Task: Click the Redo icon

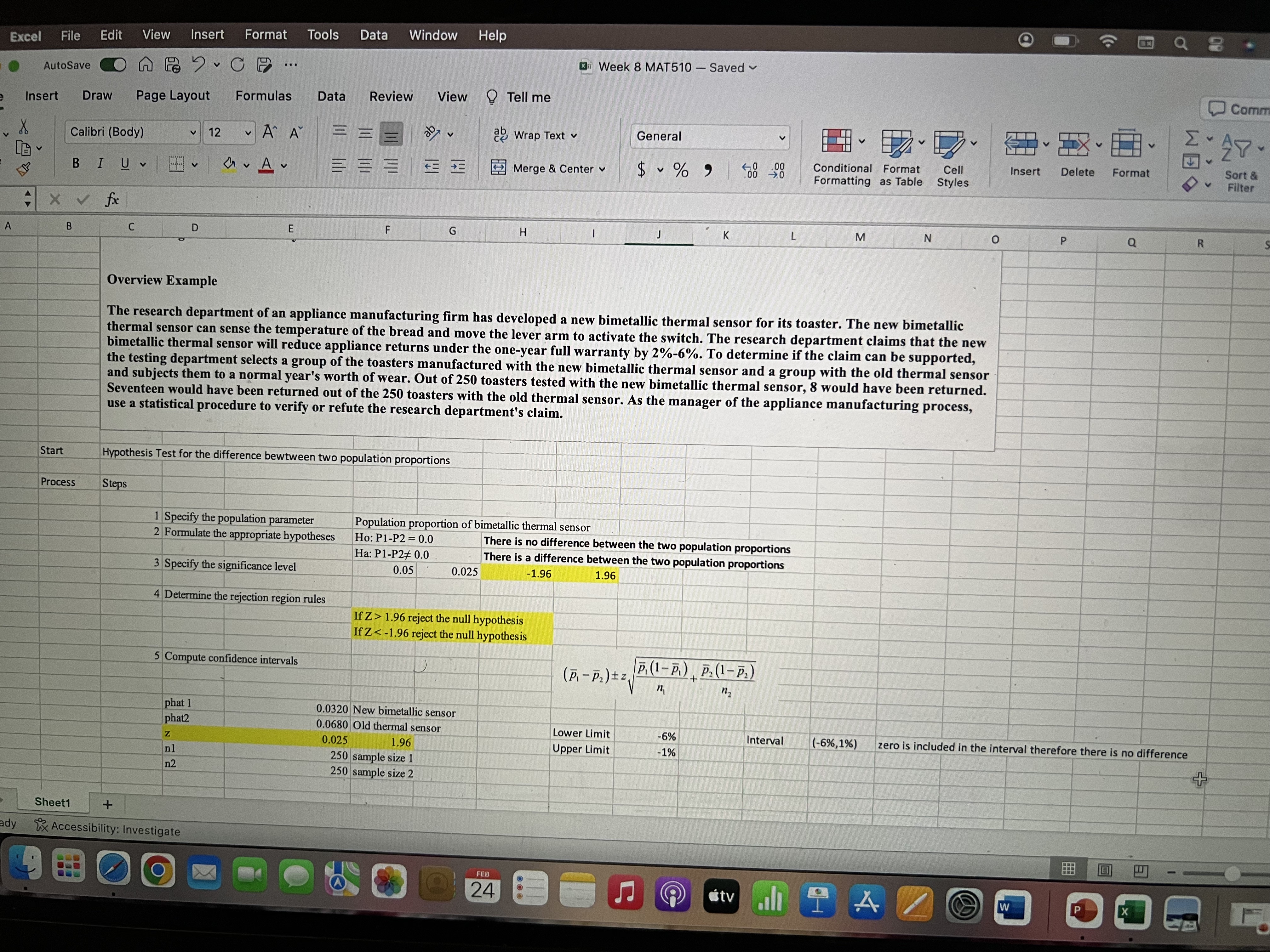Action: tap(237, 65)
